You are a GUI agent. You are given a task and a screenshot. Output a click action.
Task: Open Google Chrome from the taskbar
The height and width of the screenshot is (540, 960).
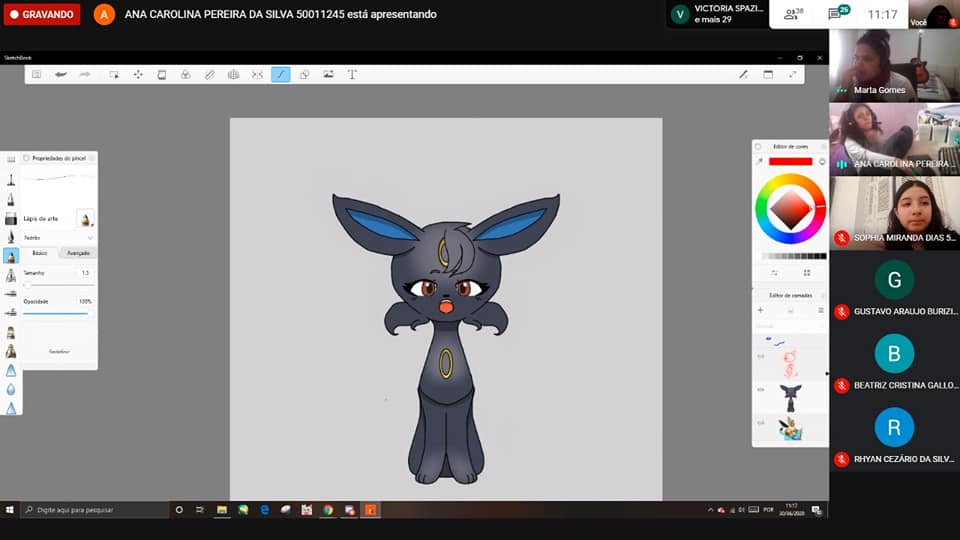(328, 509)
